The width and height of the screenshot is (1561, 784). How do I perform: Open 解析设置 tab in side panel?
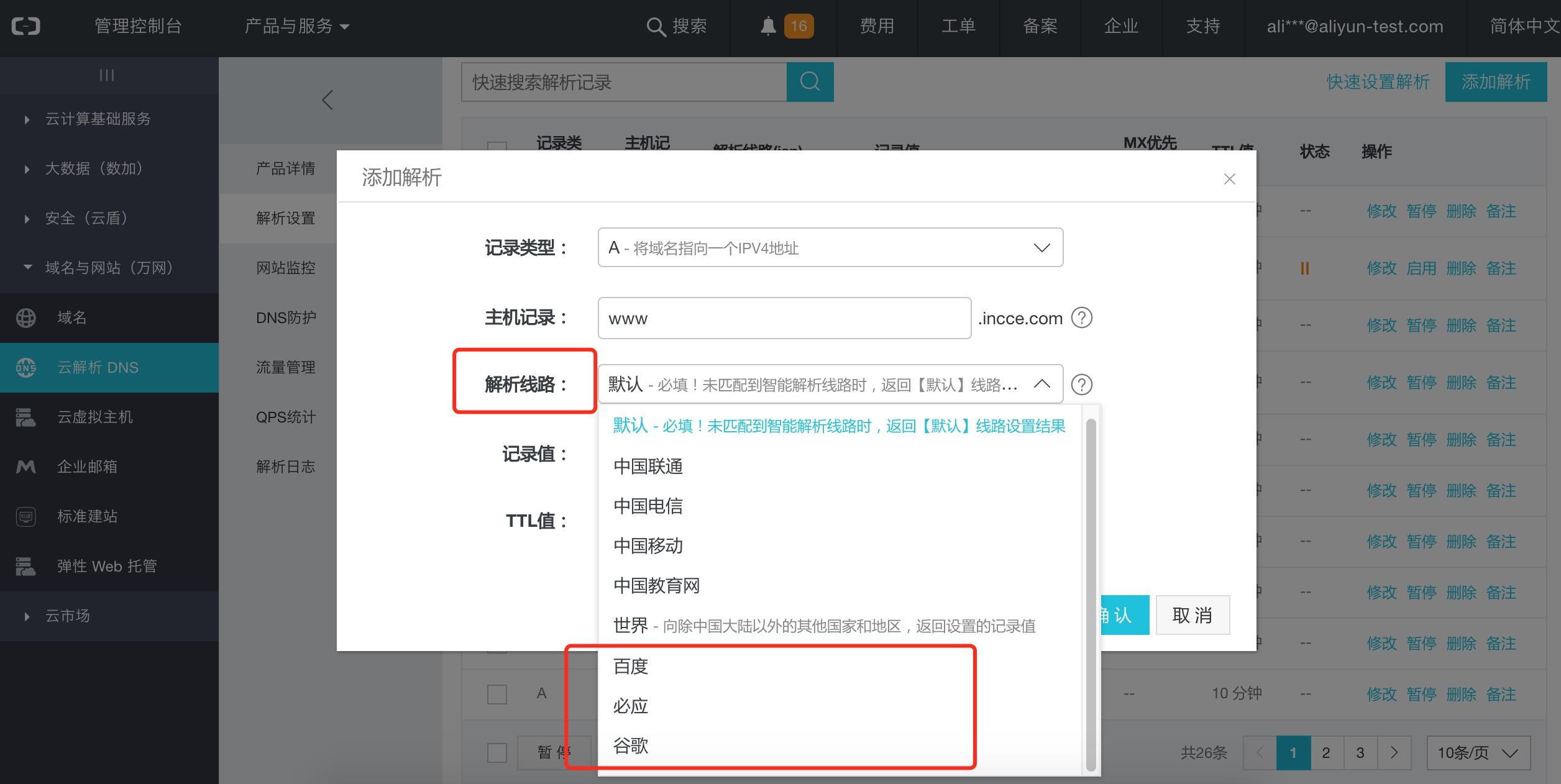coord(286,218)
